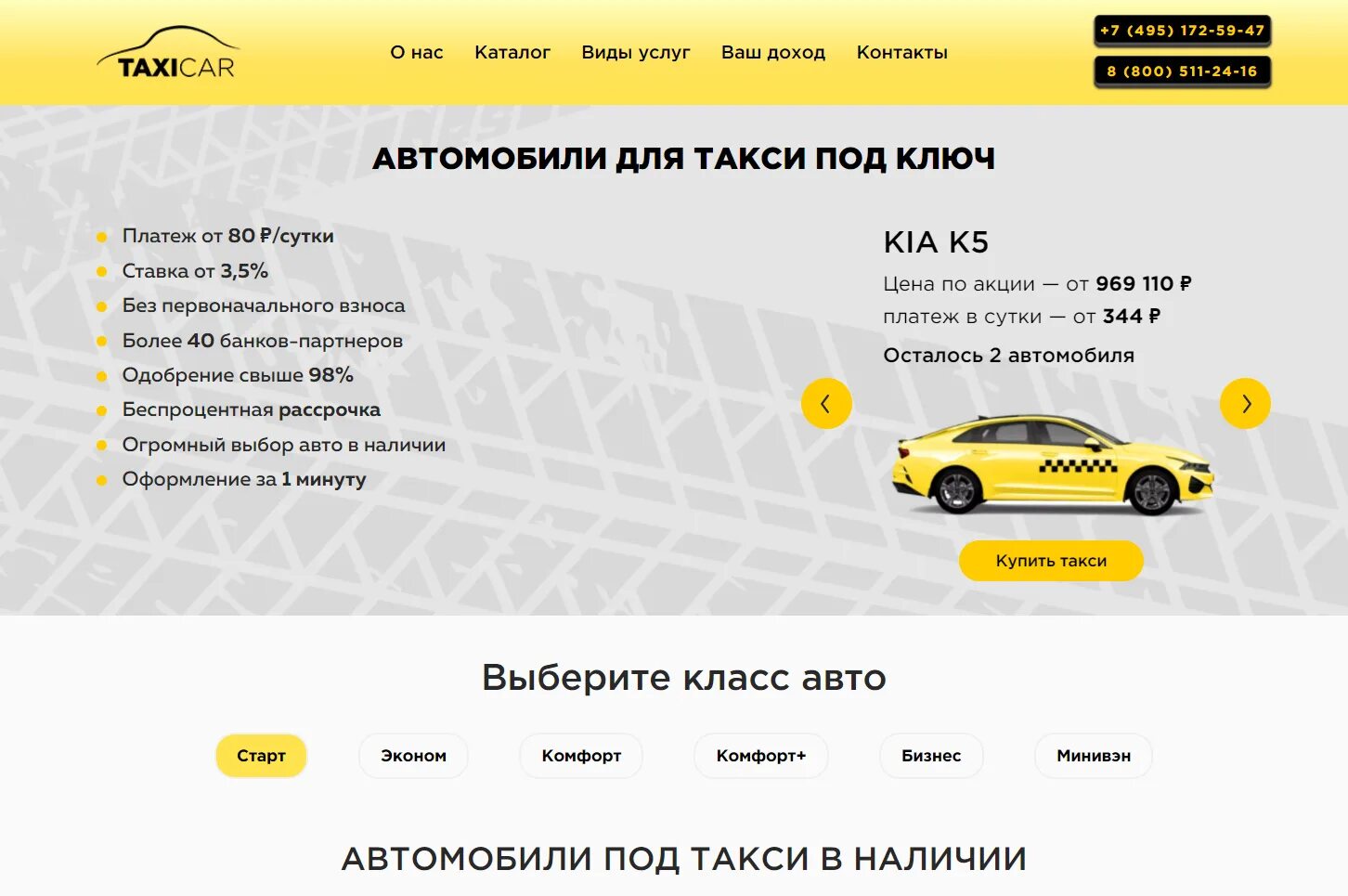Select the Комфорт class tab
1348x896 pixels.
[581, 756]
